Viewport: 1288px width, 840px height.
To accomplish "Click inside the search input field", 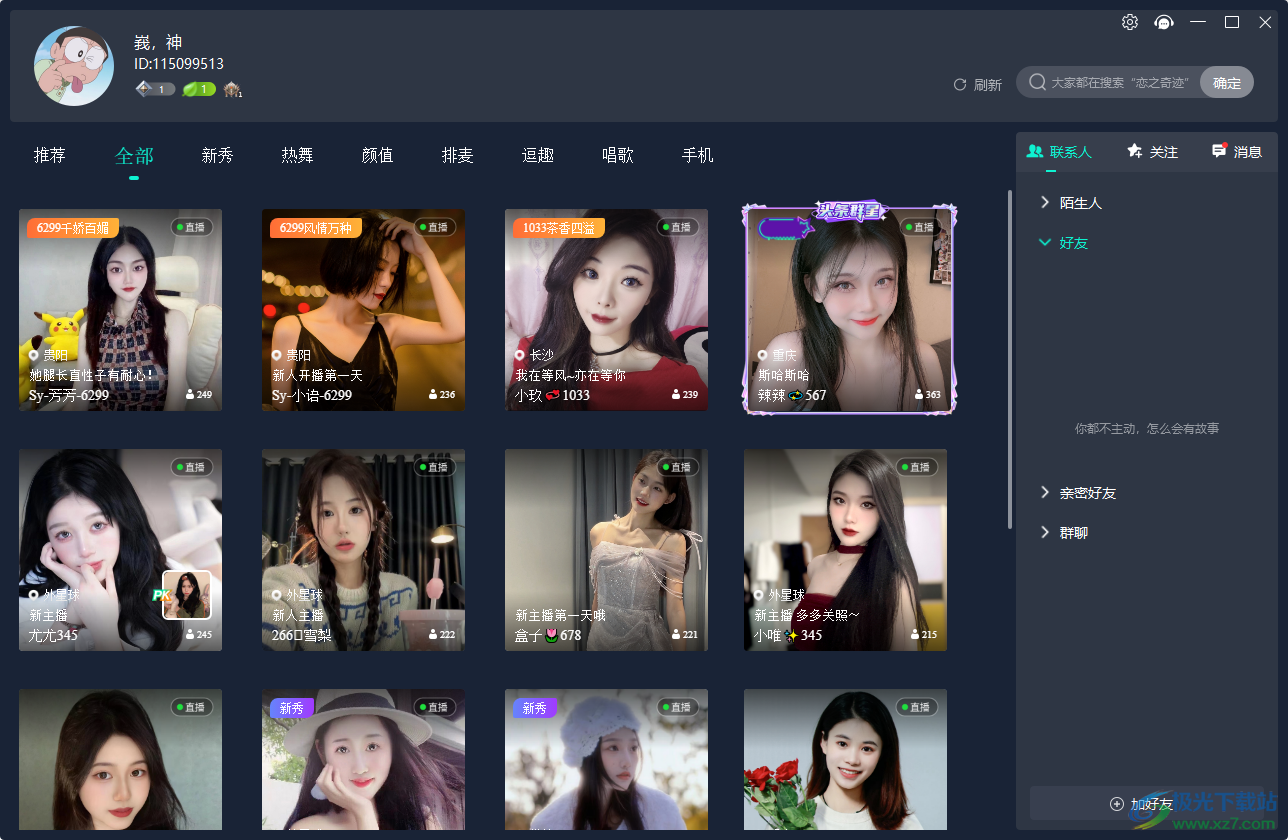I will (1120, 82).
